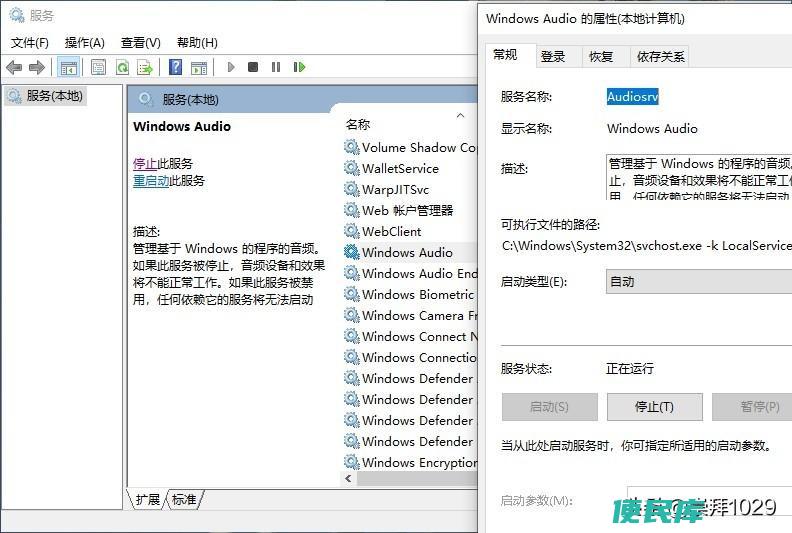This screenshot has width=792, height=533.
Task: Click gear icon beside Windows Connect Now
Action: point(352,335)
